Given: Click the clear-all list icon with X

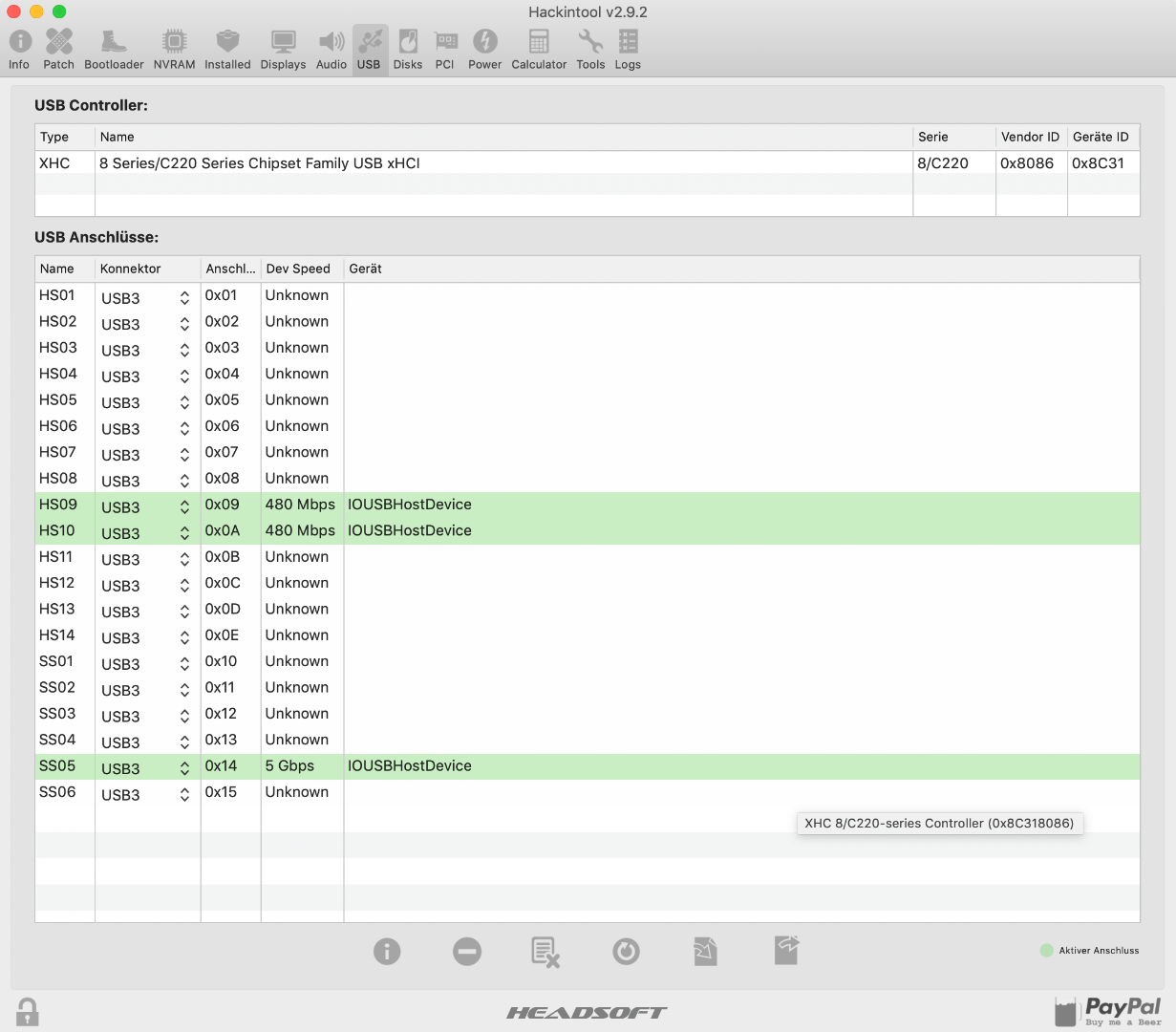Looking at the screenshot, I should tap(545, 952).
